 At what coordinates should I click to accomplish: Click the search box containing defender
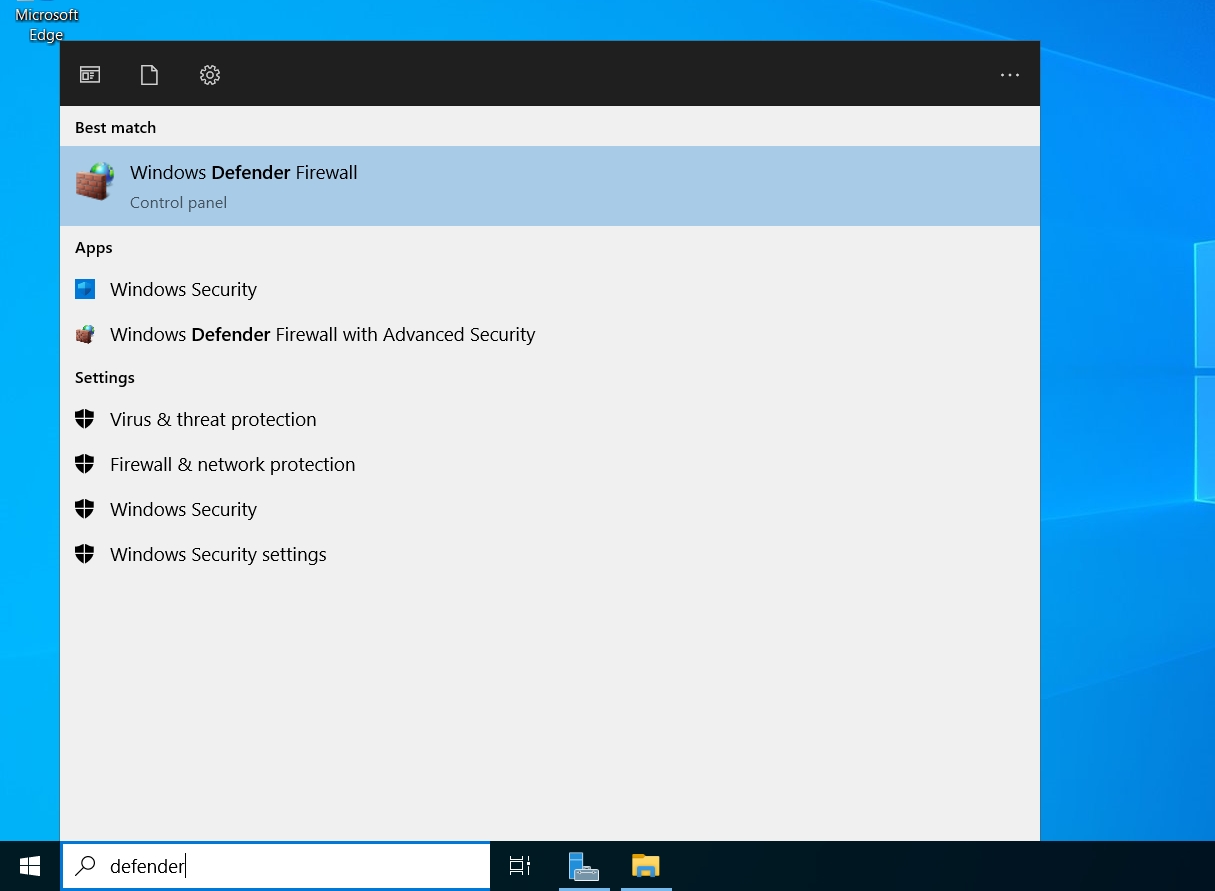pyautogui.click(x=290, y=866)
